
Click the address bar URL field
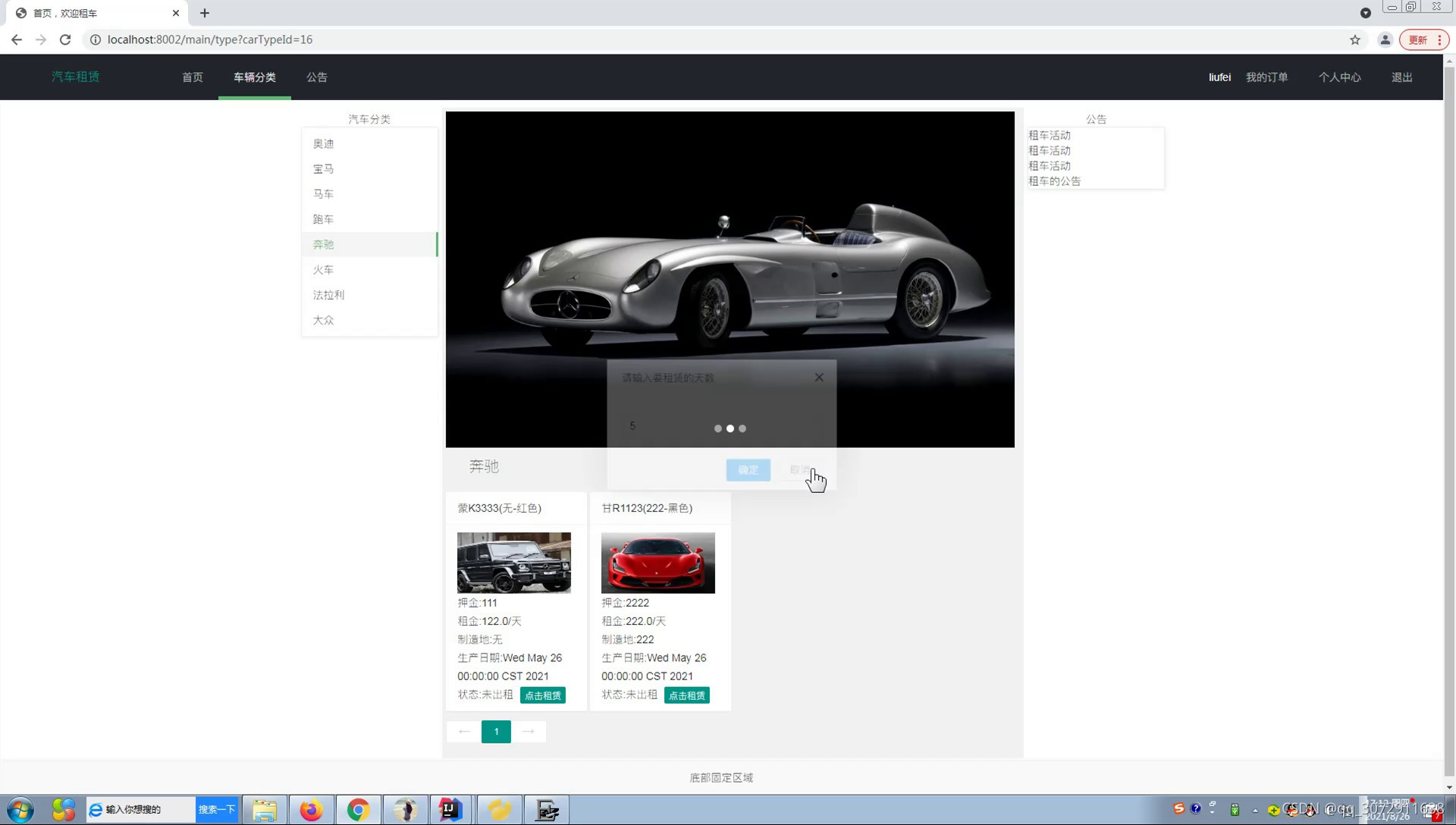click(x=713, y=39)
